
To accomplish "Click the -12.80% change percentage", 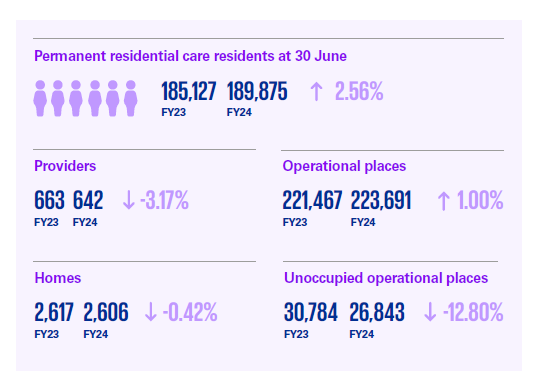I will pyautogui.click(x=473, y=312).
